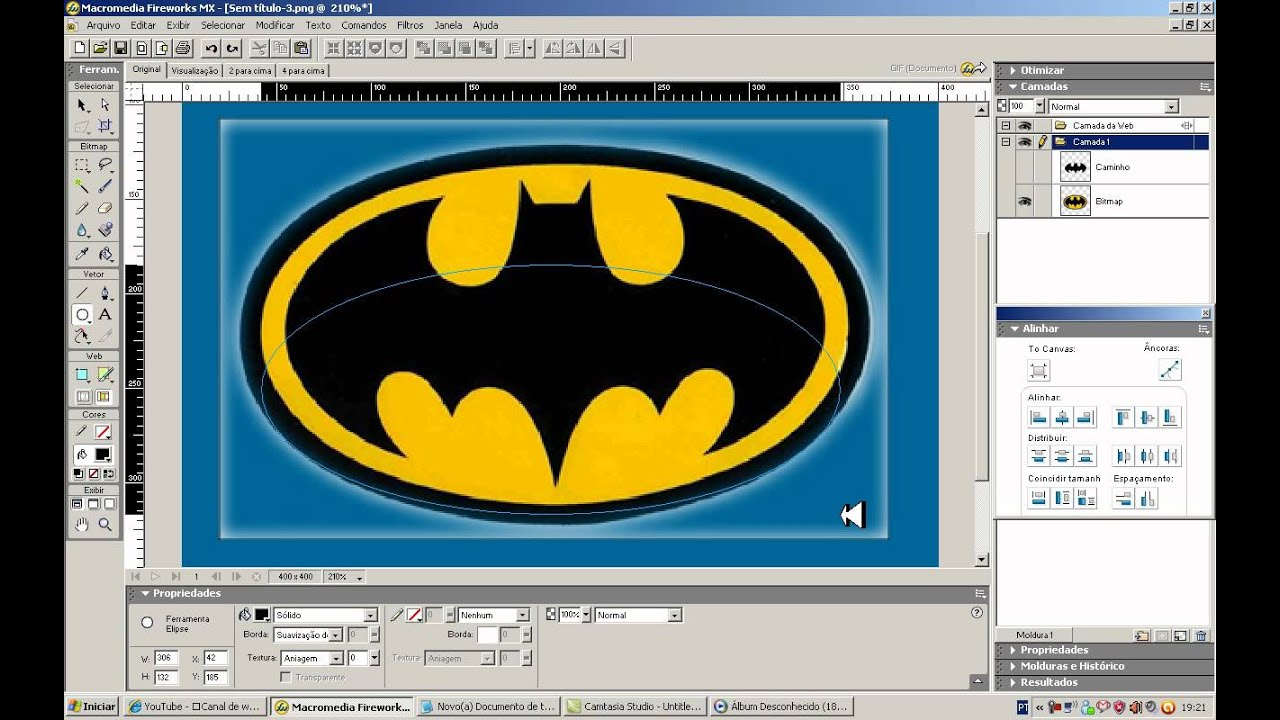
Task: Open the fill Textura Aniagem dropdown
Action: point(336,658)
